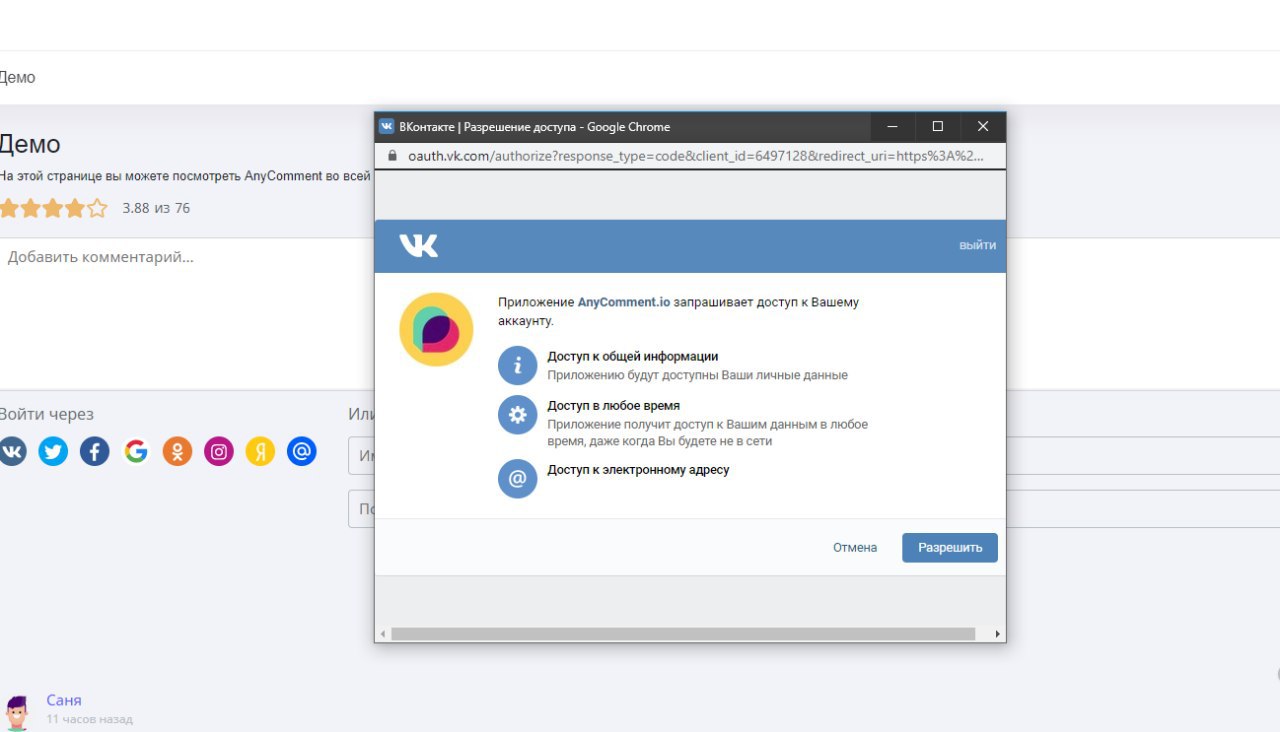Click the padlock icon in the address bar
Screen dimensions: 1280x732
[391, 156]
